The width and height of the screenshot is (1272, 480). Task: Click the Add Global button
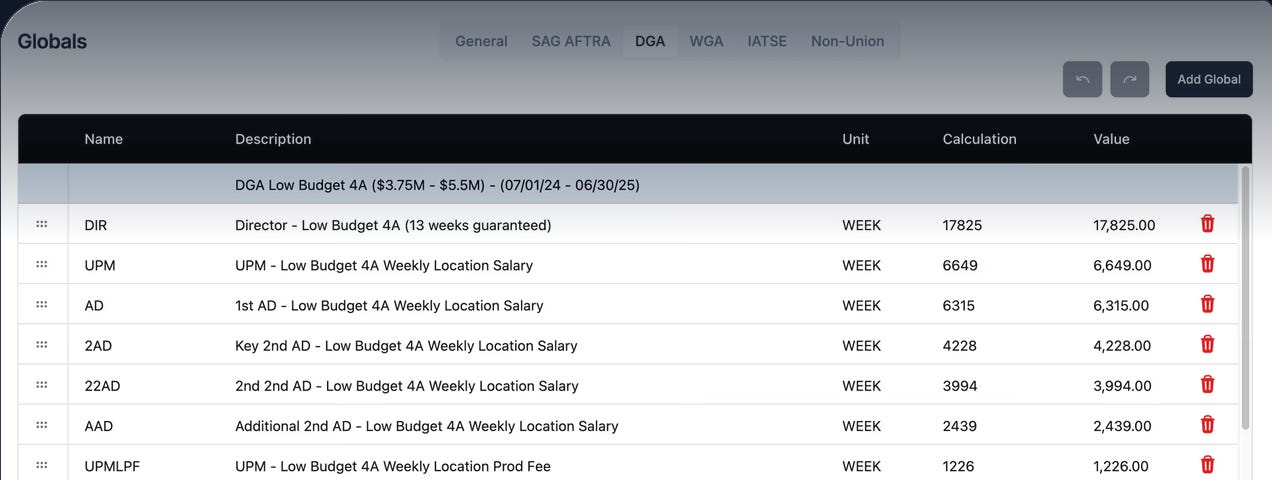tap(1209, 79)
